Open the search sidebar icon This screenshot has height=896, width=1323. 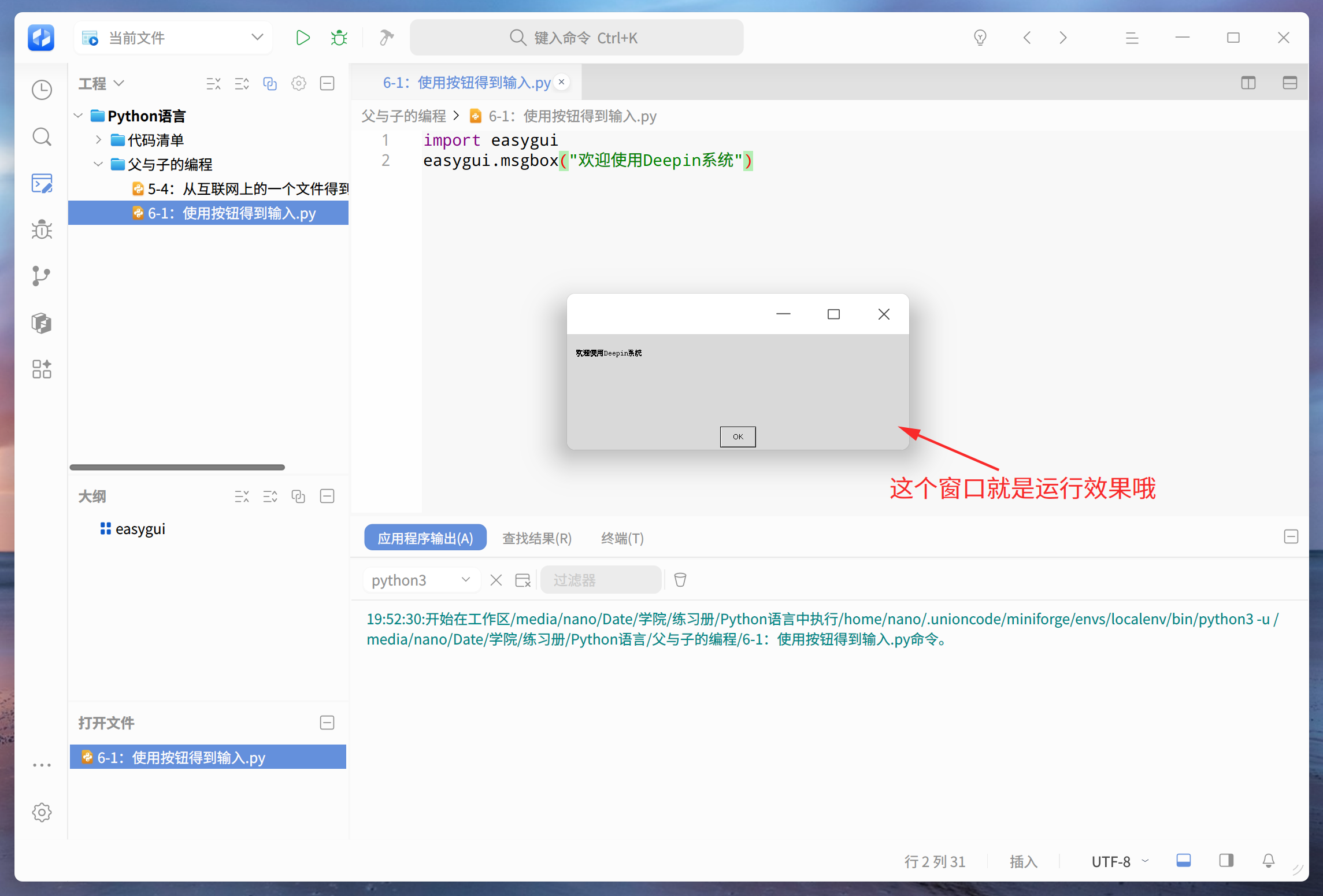pos(42,137)
